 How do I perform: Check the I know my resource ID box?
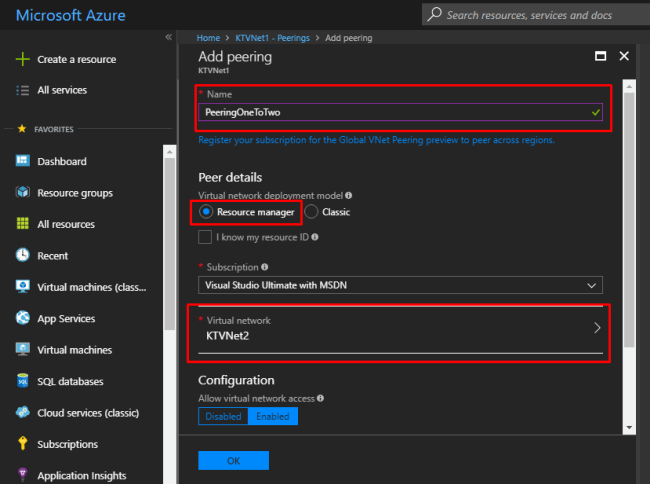pos(205,237)
